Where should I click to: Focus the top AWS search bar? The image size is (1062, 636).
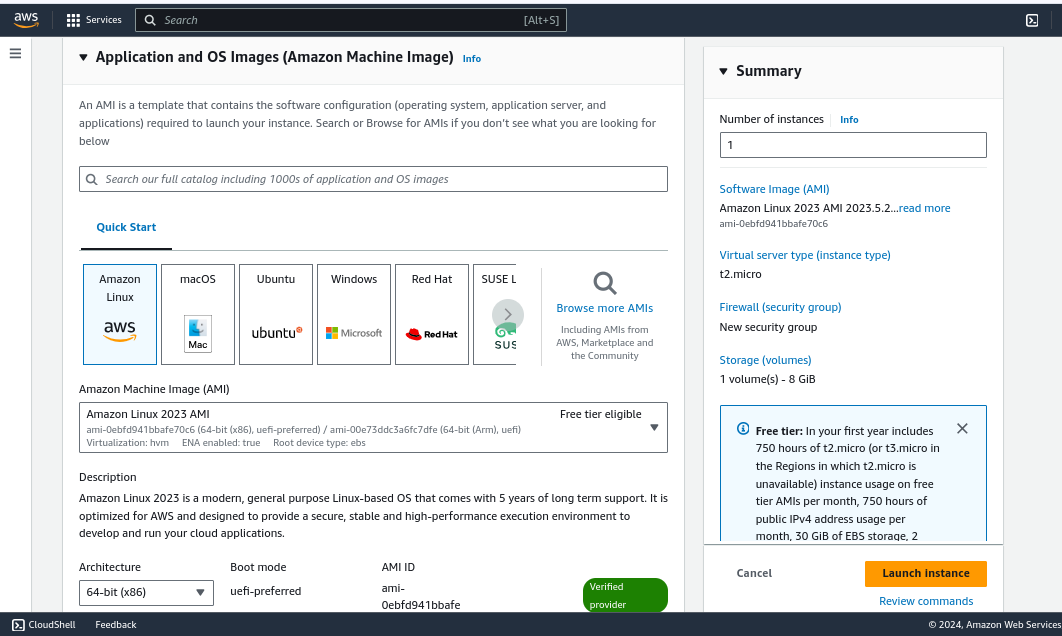tap(351, 20)
